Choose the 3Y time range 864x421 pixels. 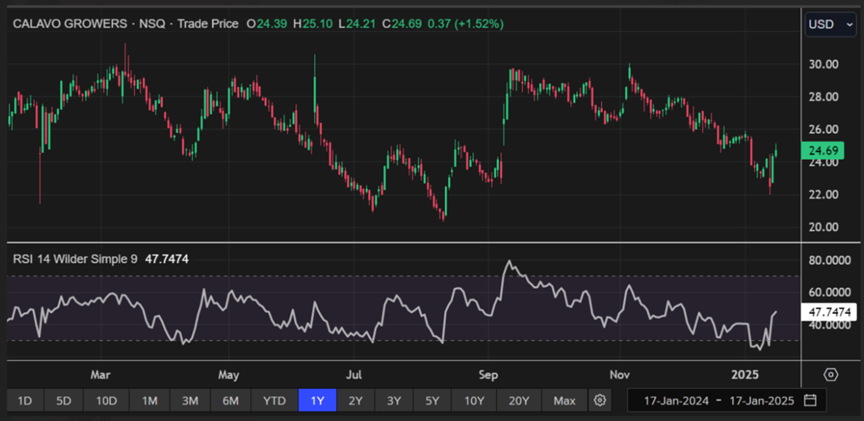pos(393,401)
